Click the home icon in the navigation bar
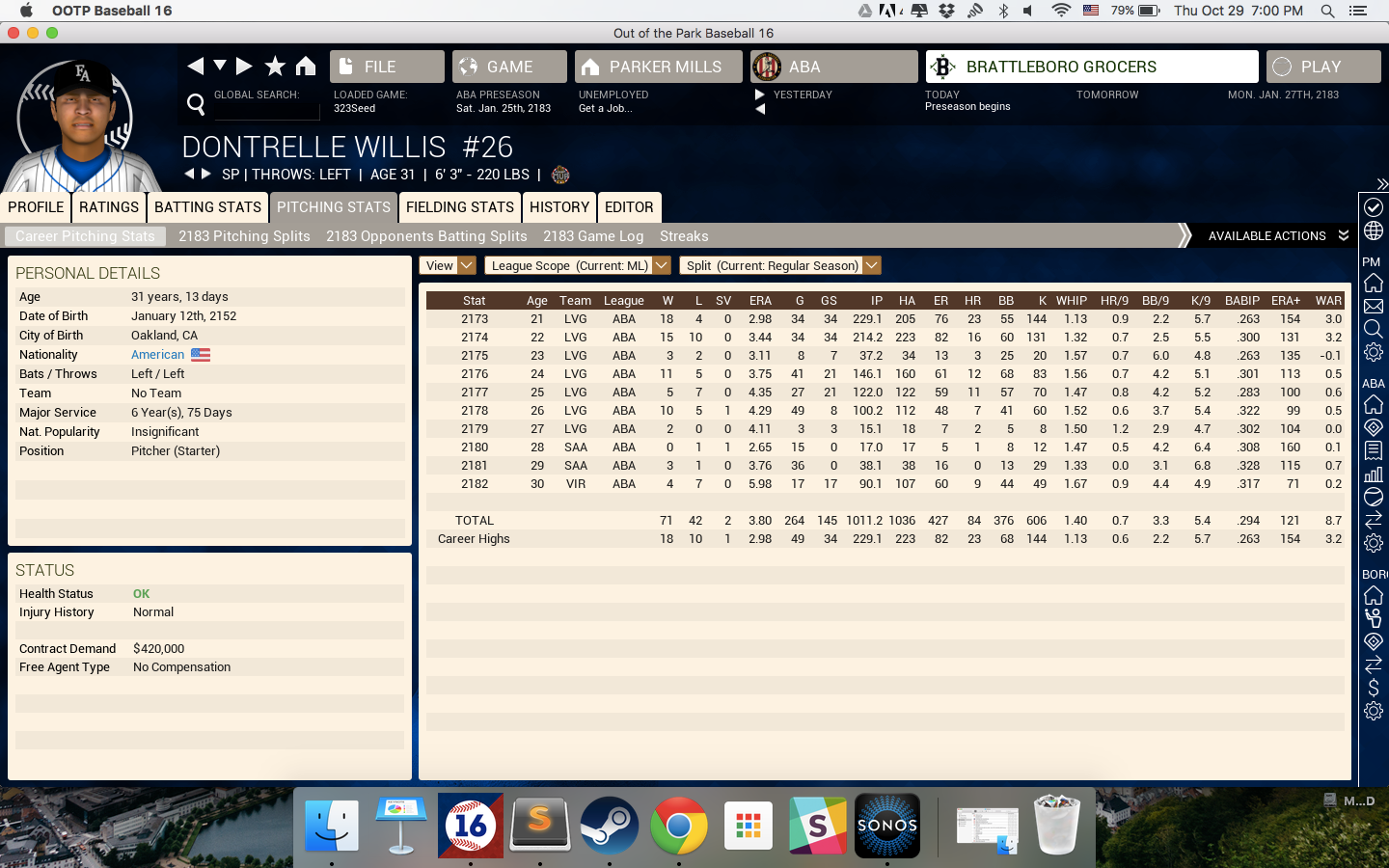The height and width of the screenshot is (868, 1389). coord(306,66)
